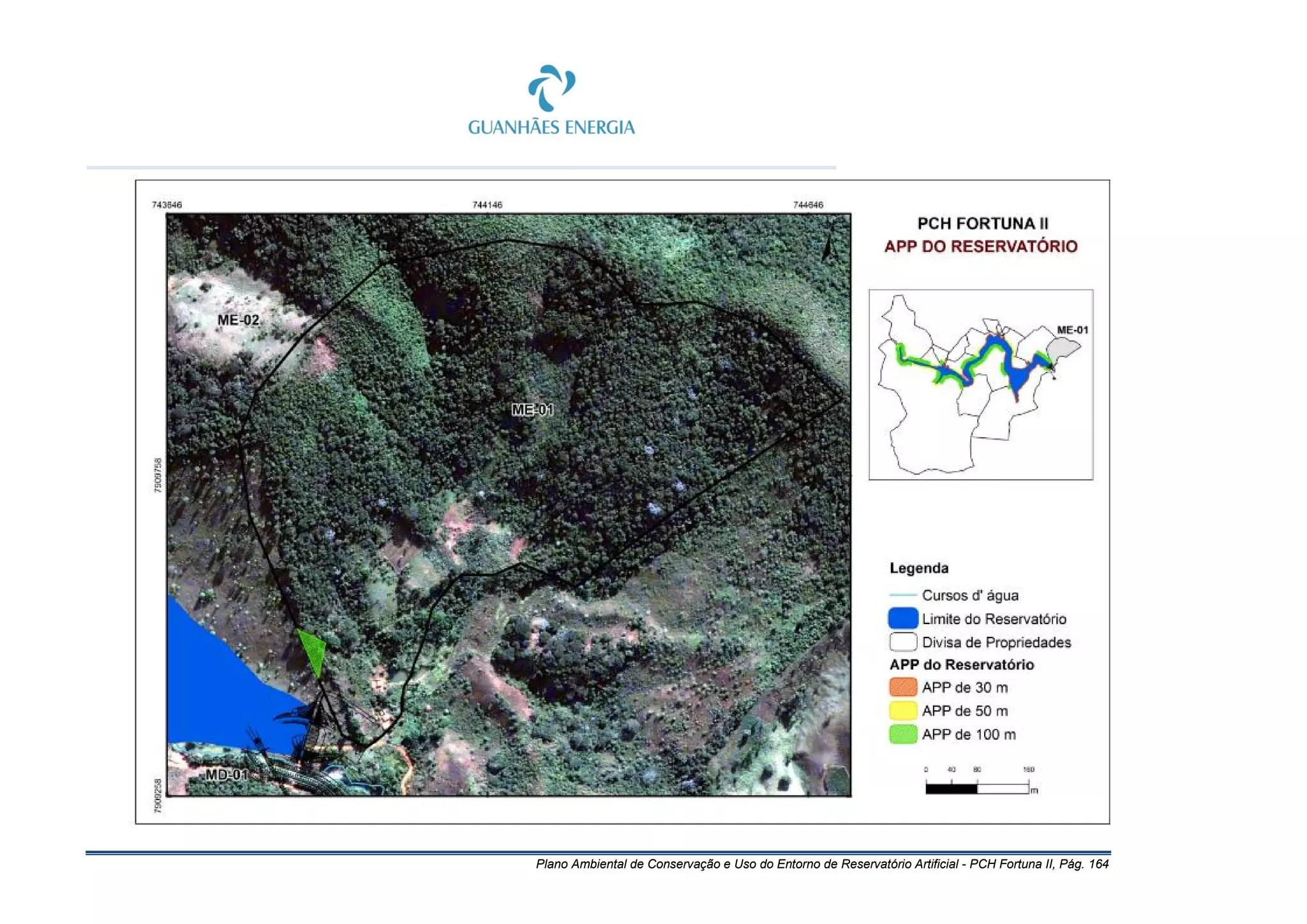Click the Guanhães Energia swirl logo
Image resolution: width=1307 pixels, height=924 pixels.
pyautogui.click(x=552, y=88)
